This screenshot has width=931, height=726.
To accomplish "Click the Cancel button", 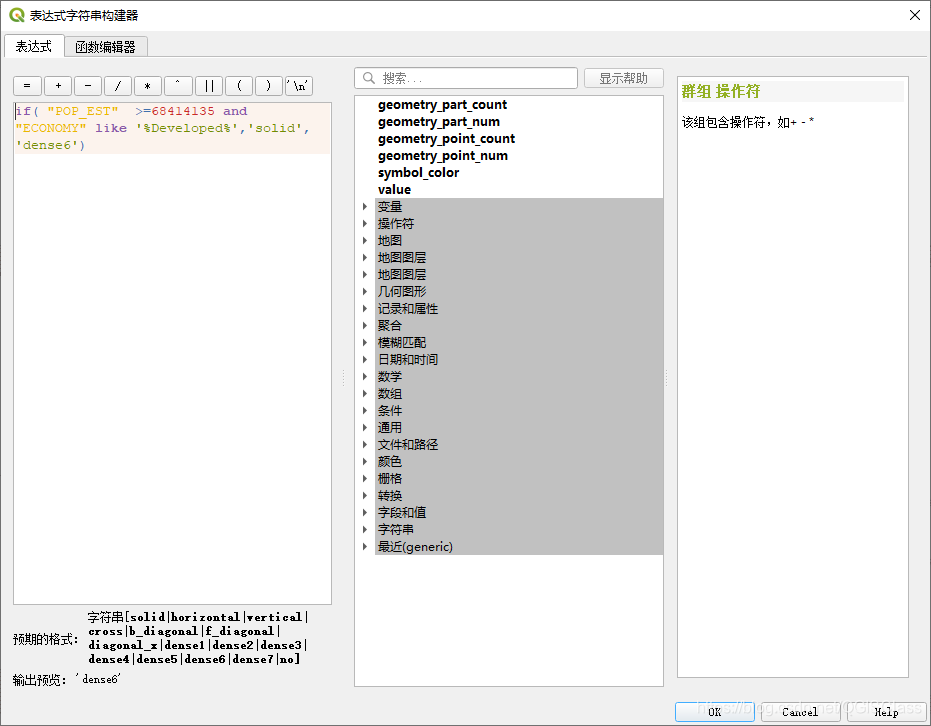I will click(800, 712).
